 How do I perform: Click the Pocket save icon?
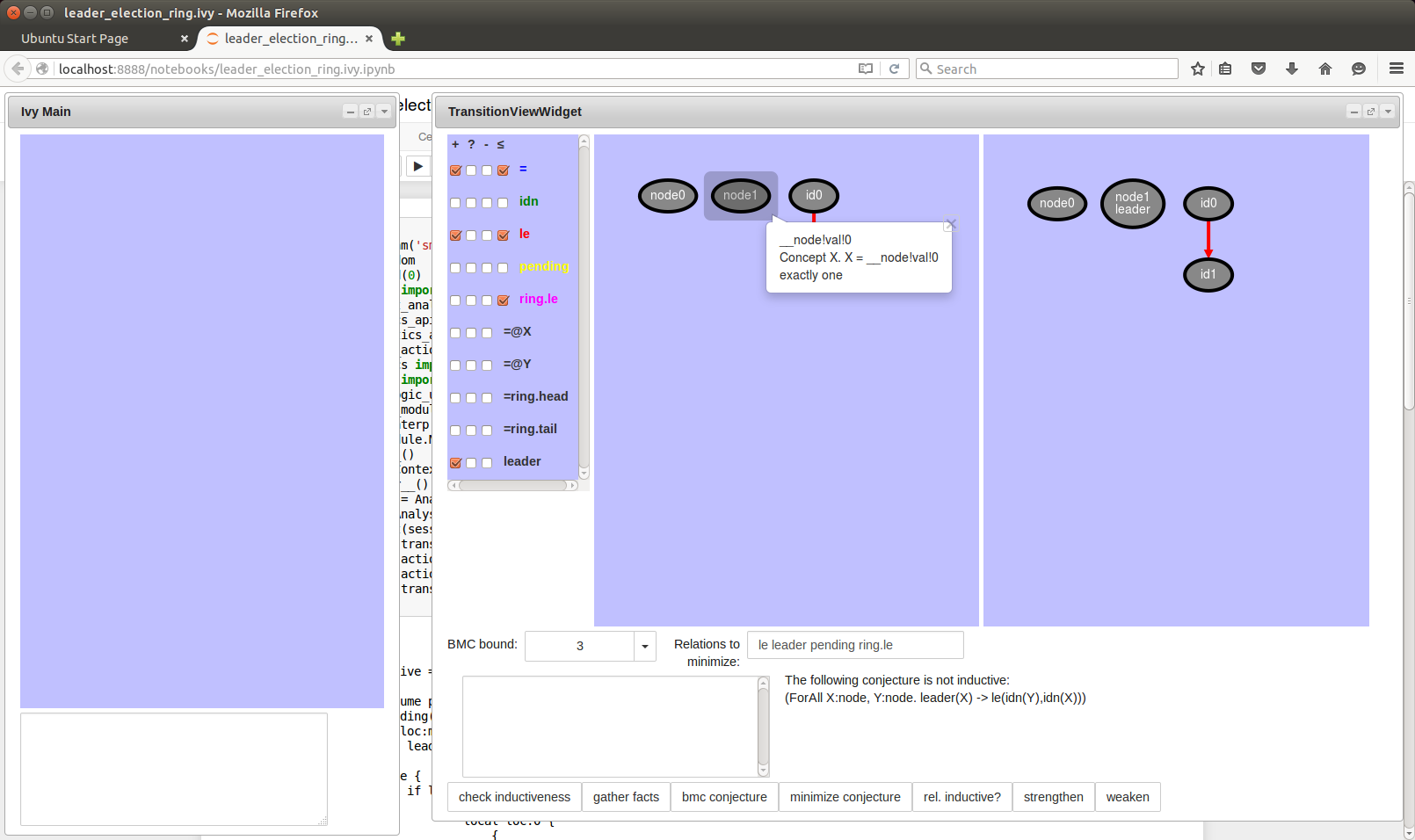point(1258,69)
